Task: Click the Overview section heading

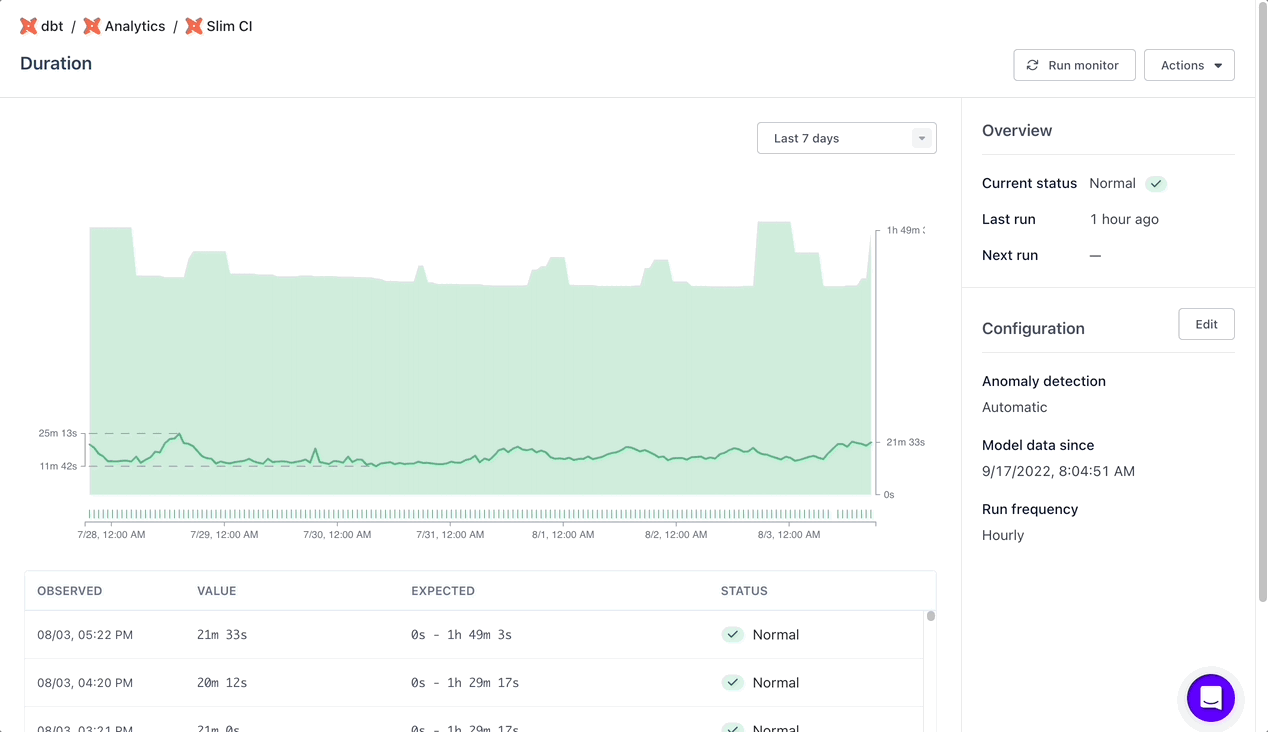Action: (1017, 130)
